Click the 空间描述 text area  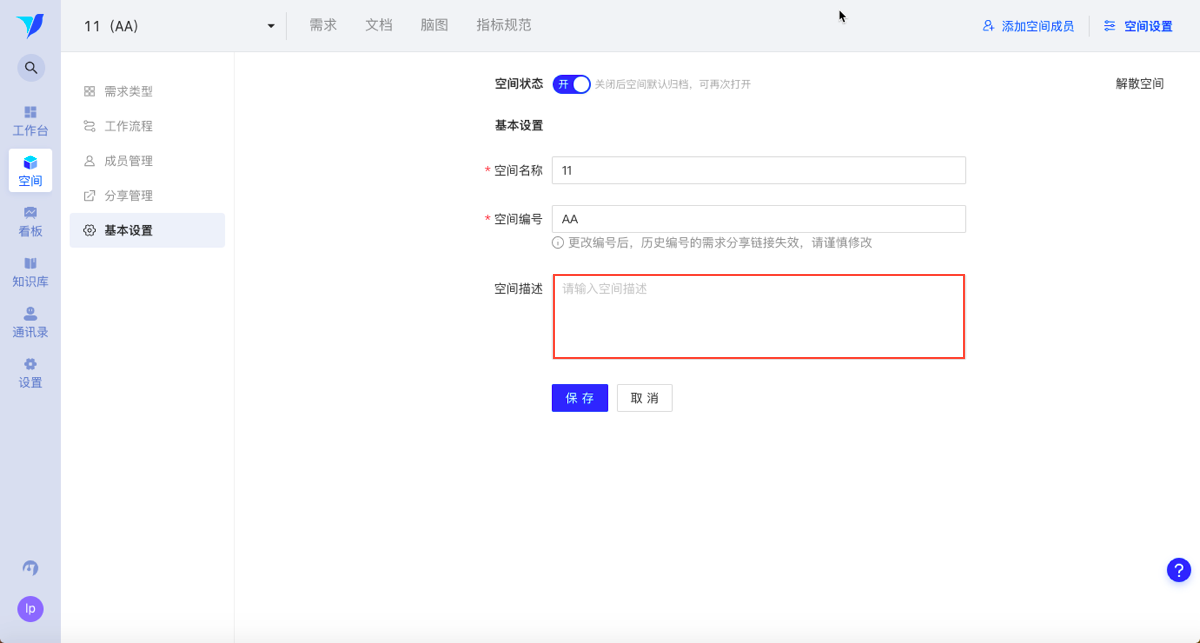759,316
